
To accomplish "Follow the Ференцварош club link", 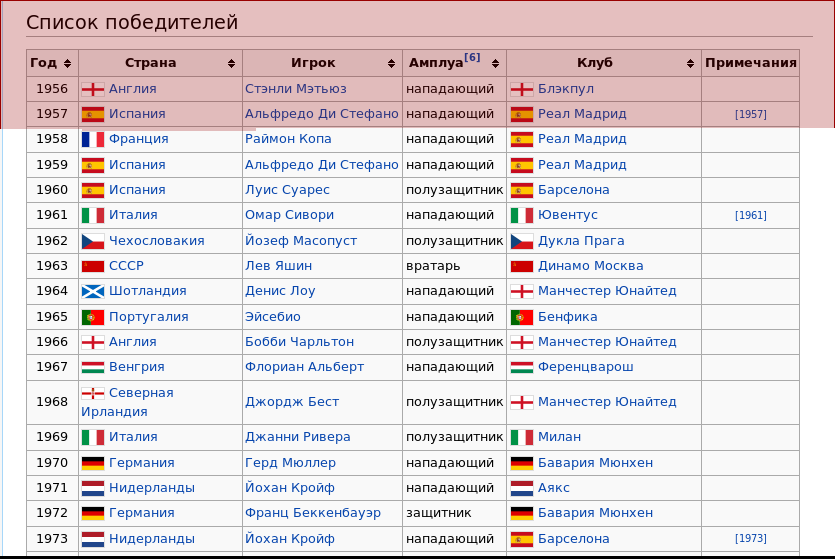I will [x=586, y=367].
